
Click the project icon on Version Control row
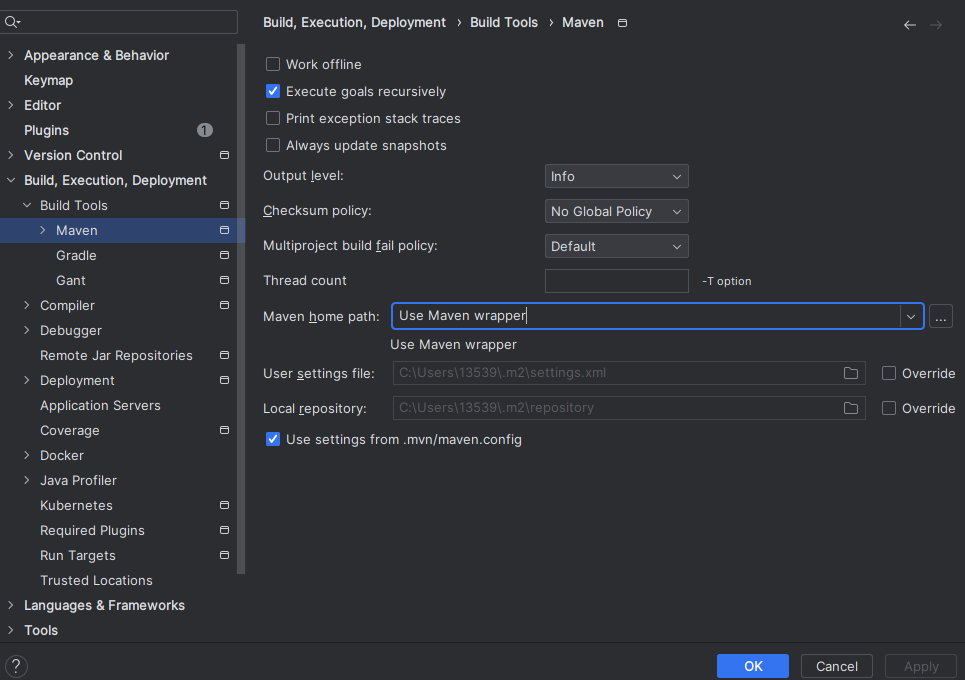225,155
